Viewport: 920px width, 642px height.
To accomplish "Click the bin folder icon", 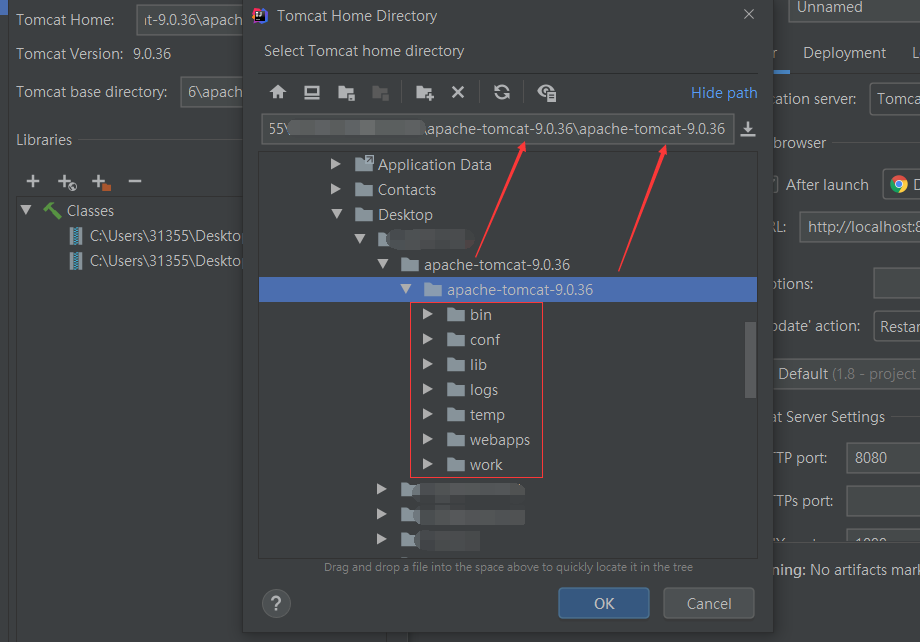I will pos(456,315).
